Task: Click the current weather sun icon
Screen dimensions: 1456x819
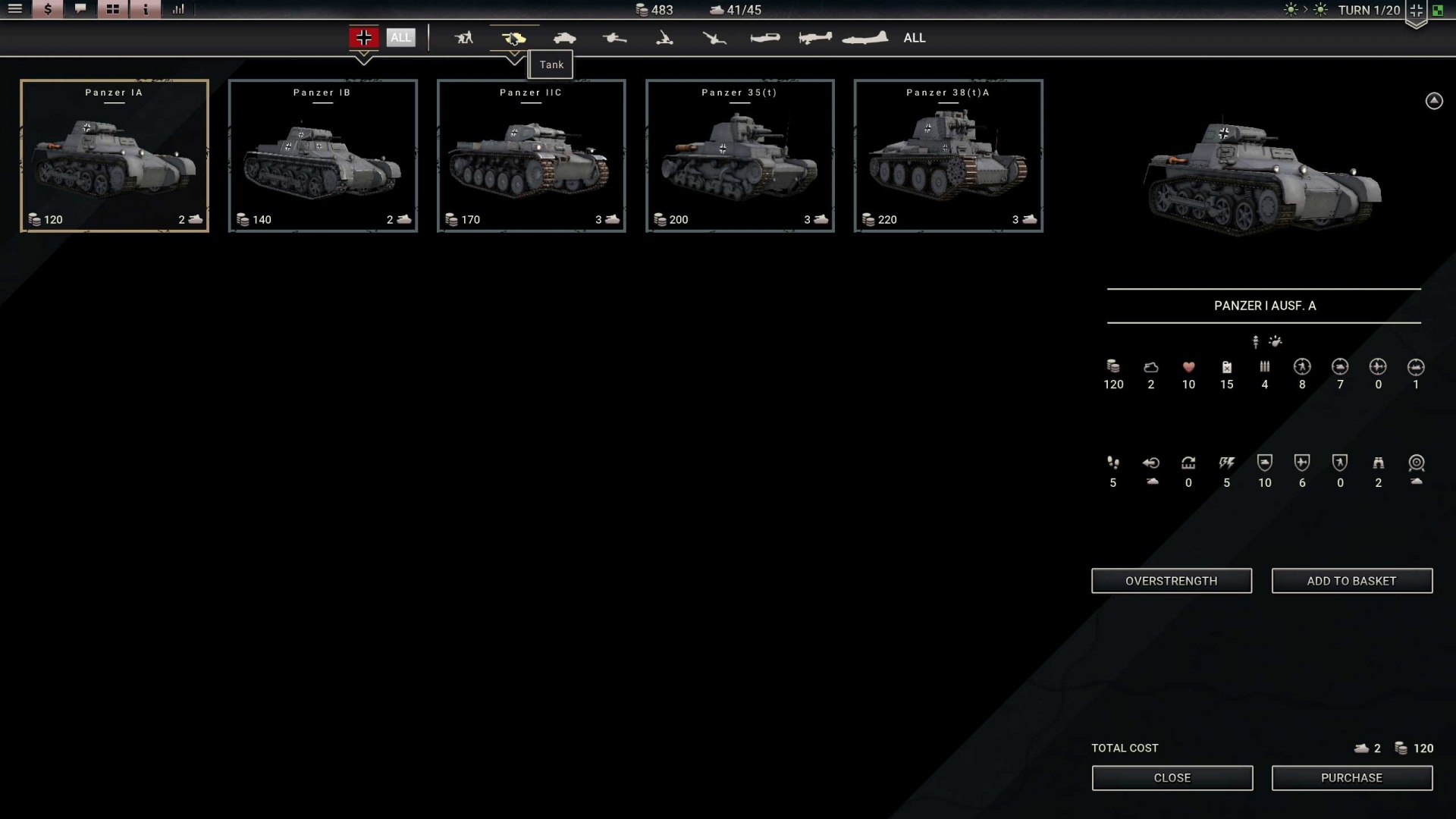Action: click(x=1291, y=10)
